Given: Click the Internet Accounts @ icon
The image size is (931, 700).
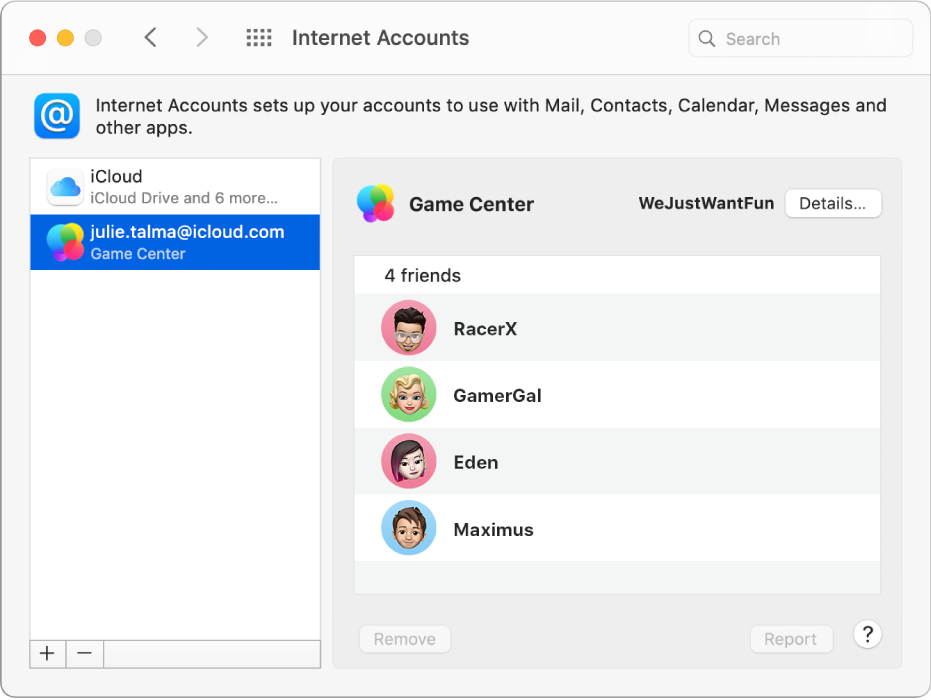Looking at the screenshot, I should point(57,116).
